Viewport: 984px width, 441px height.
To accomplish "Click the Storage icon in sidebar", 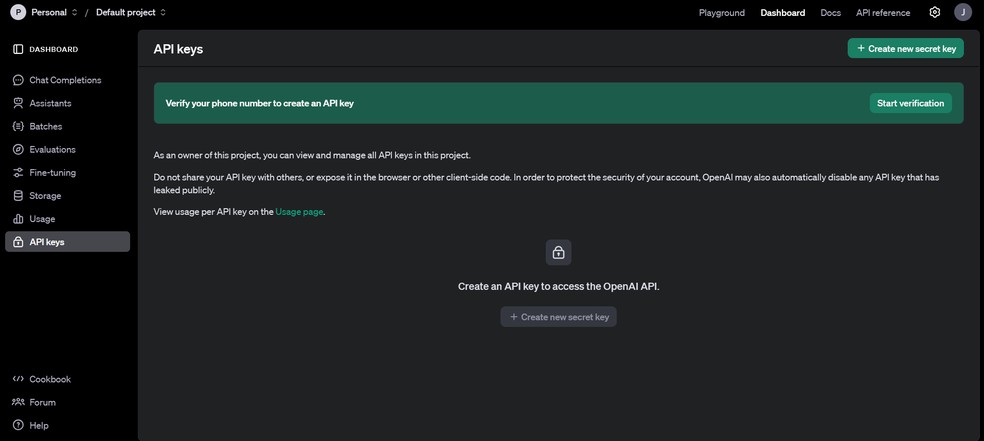I will 18,195.
